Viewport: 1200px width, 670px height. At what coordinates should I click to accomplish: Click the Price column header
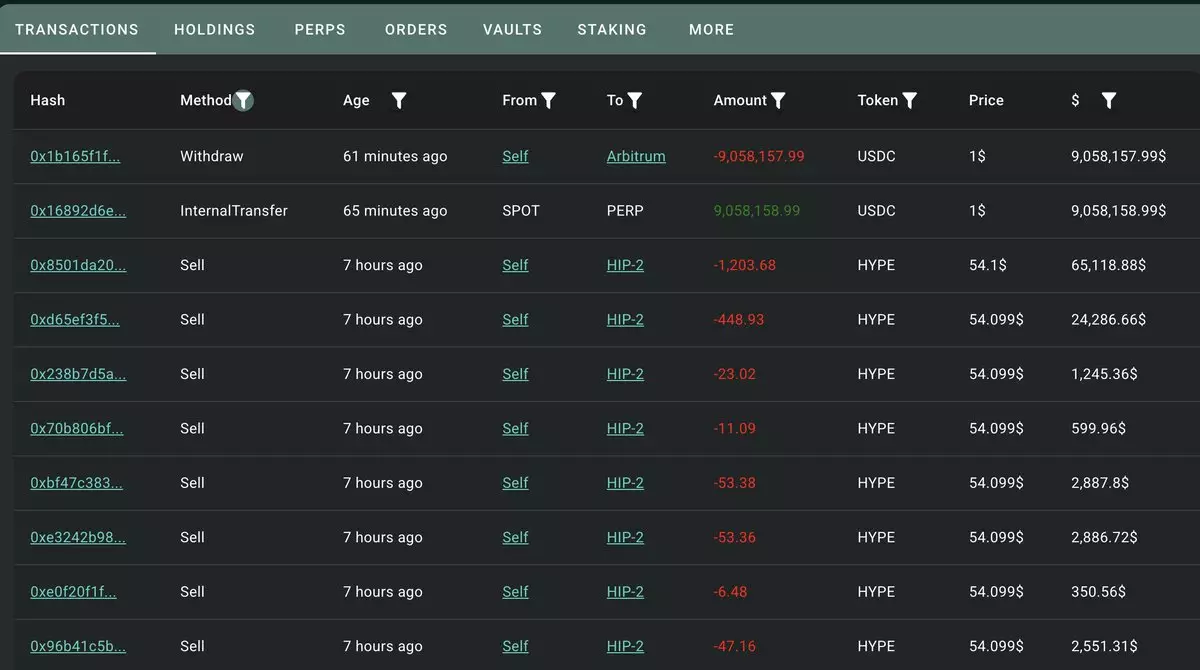986,100
